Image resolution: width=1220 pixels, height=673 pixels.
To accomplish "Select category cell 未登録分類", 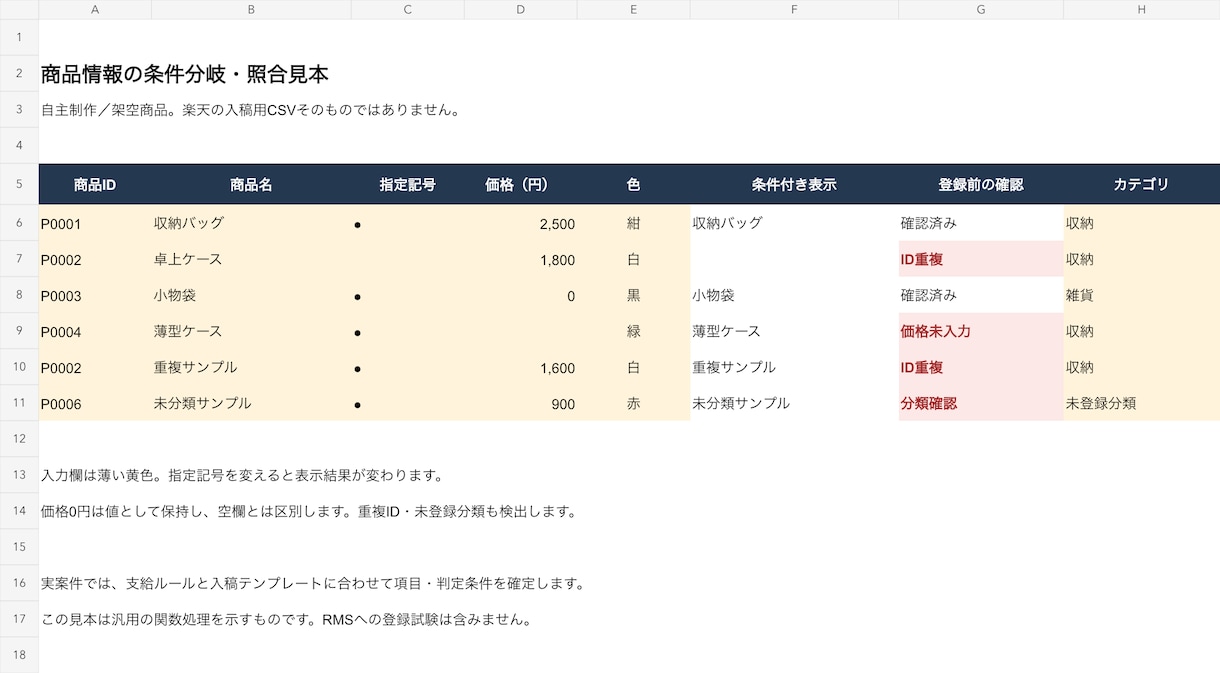I will click(x=1142, y=403).
